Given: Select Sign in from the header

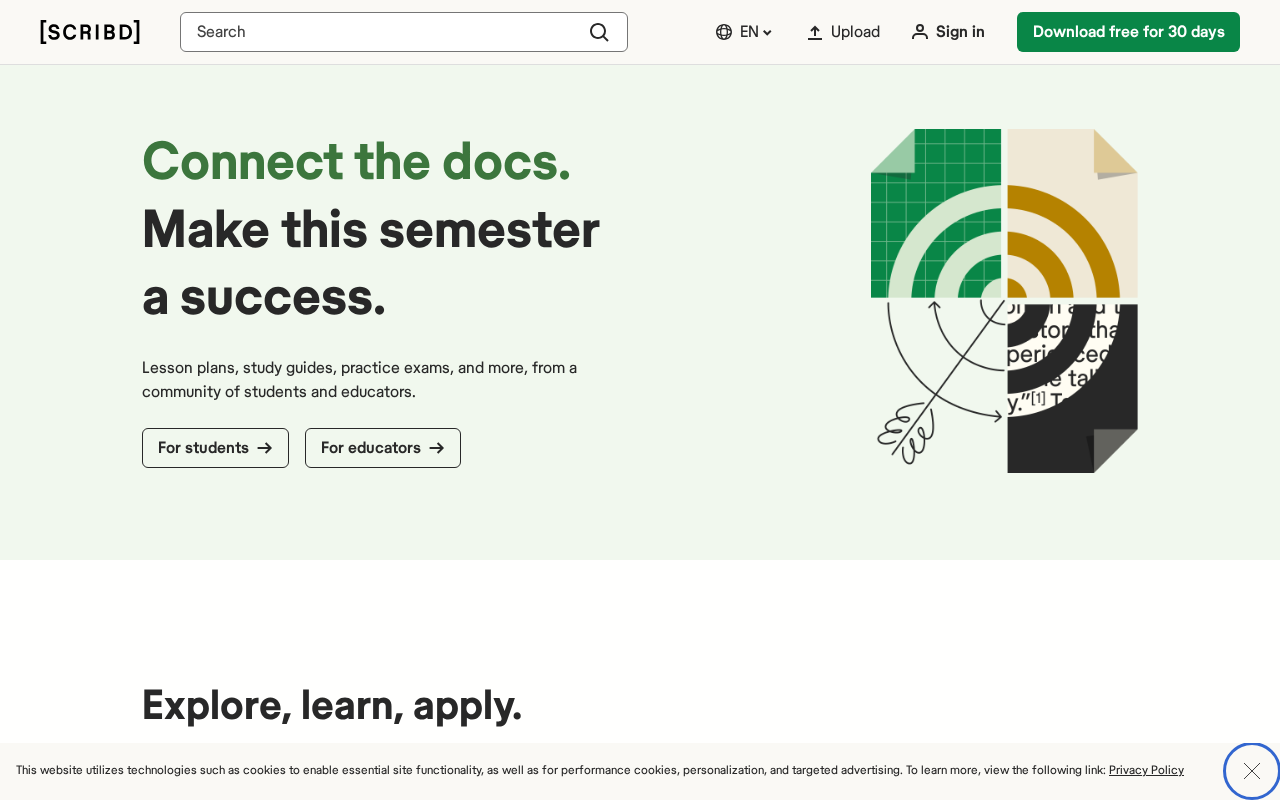Looking at the screenshot, I should click(948, 32).
